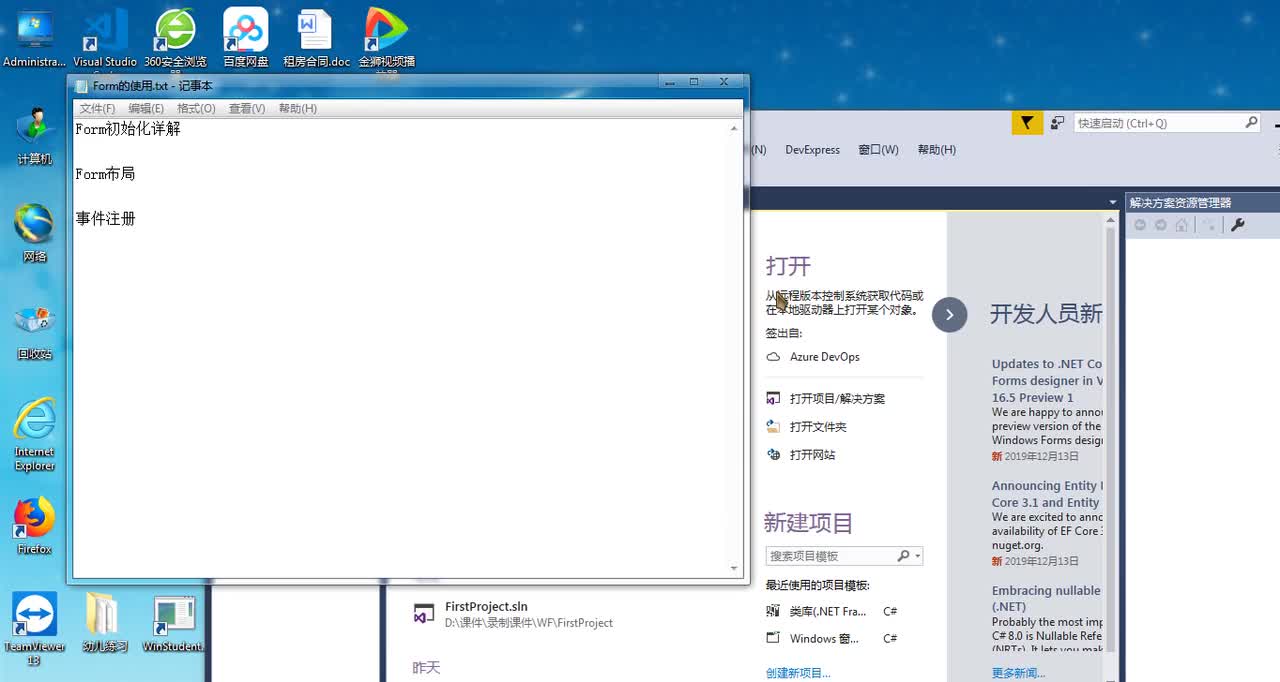Viewport: 1280px width, 682px height.
Task: Click the open project/solution icon
Action: point(773,398)
